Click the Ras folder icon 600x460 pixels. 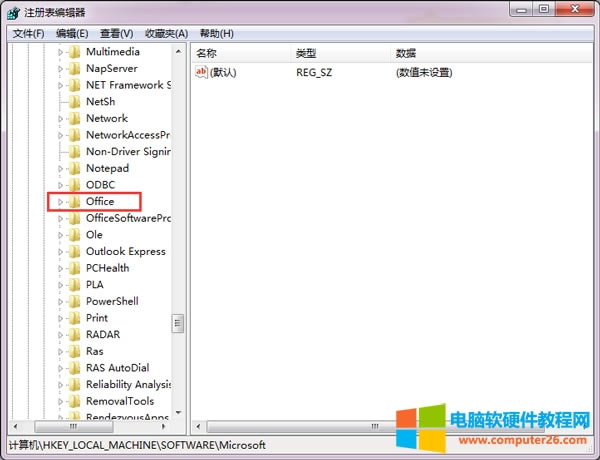pyautogui.click(x=75, y=352)
